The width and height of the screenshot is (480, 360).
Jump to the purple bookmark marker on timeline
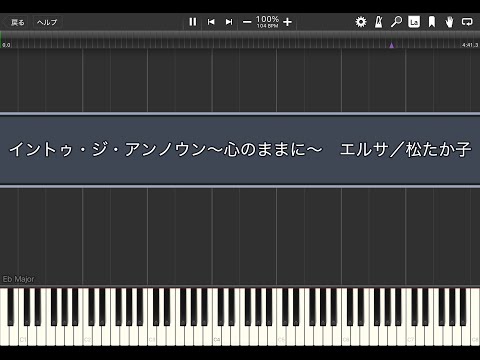(x=392, y=45)
